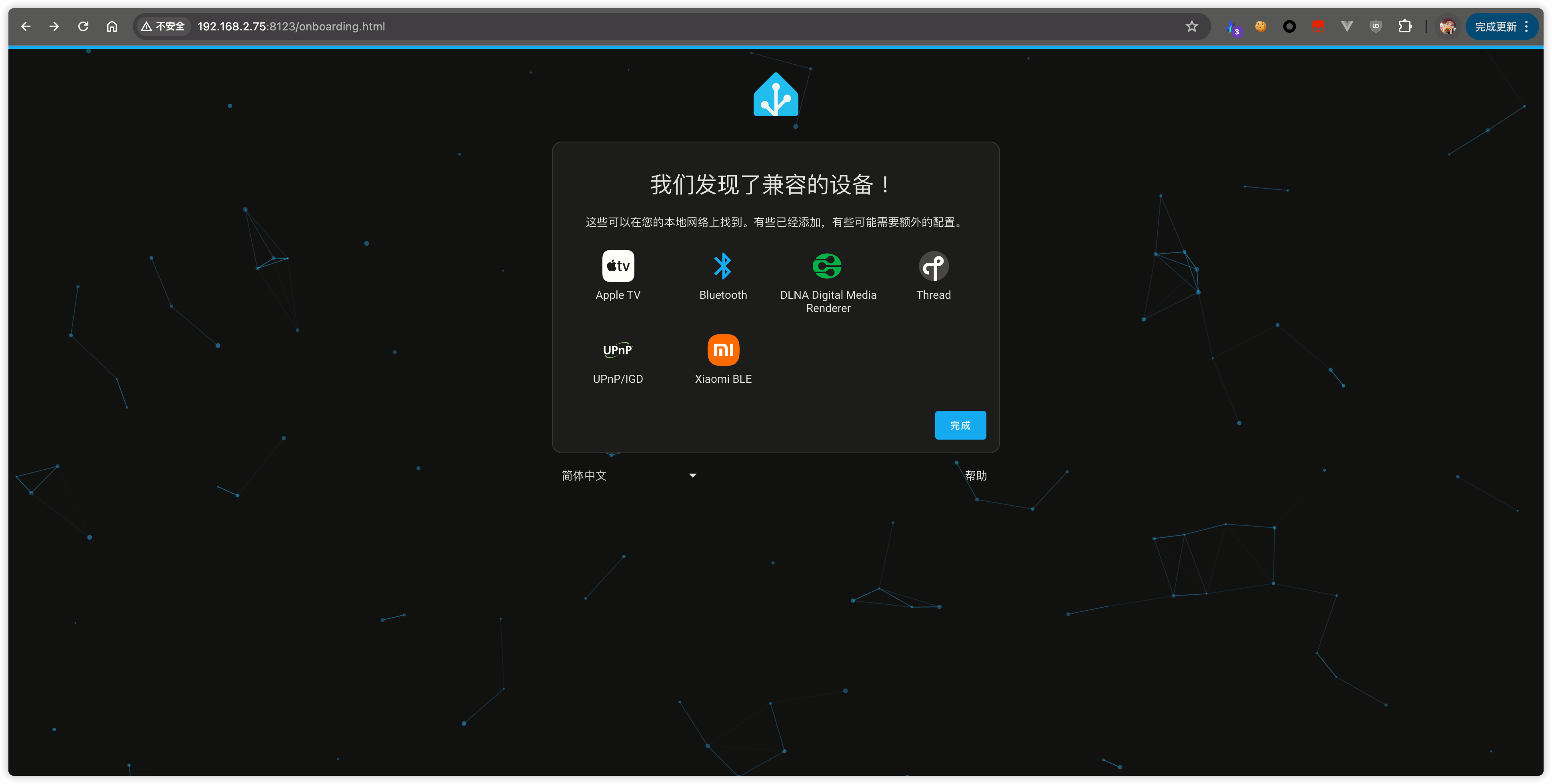Click the Apple TV integration icon
This screenshot has height=784, width=1552.
[618, 266]
